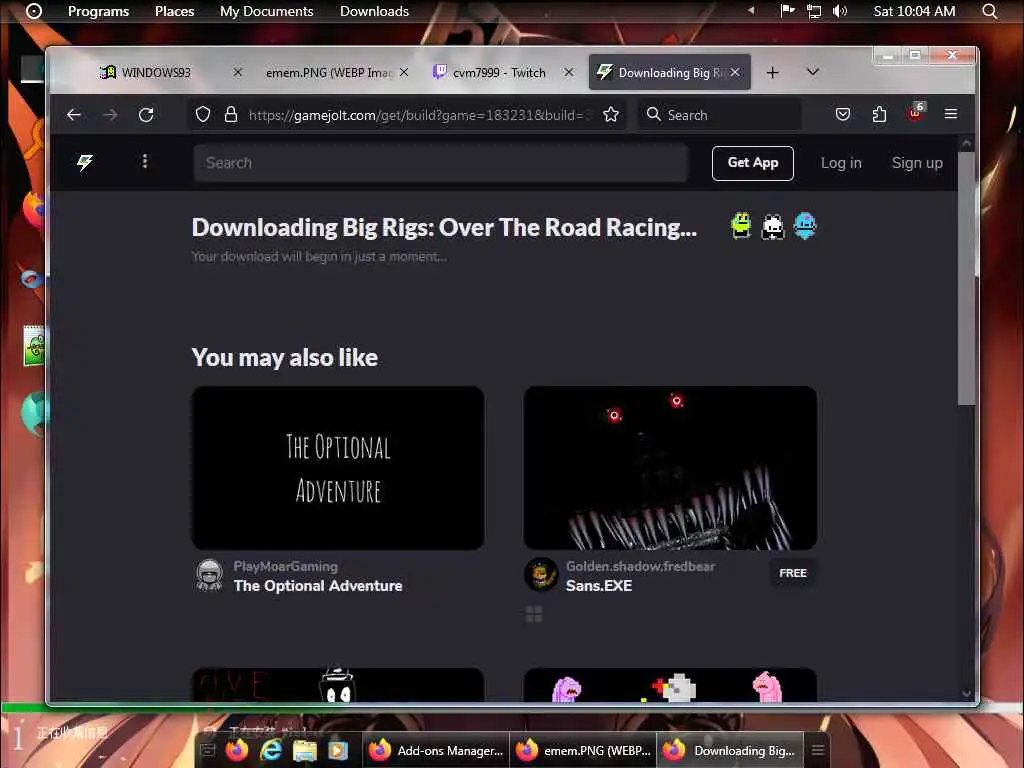Visit Golden.shadow.fredbear developer profile
The height and width of the screenshot is (768, 1024).
pyautogui.click(x=640, y=566)
